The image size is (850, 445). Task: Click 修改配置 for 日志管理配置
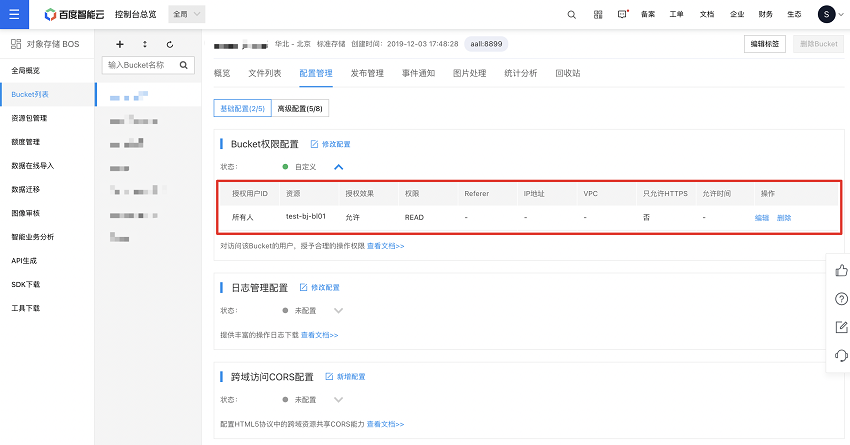pyautogui.click(x=325, y=287)
